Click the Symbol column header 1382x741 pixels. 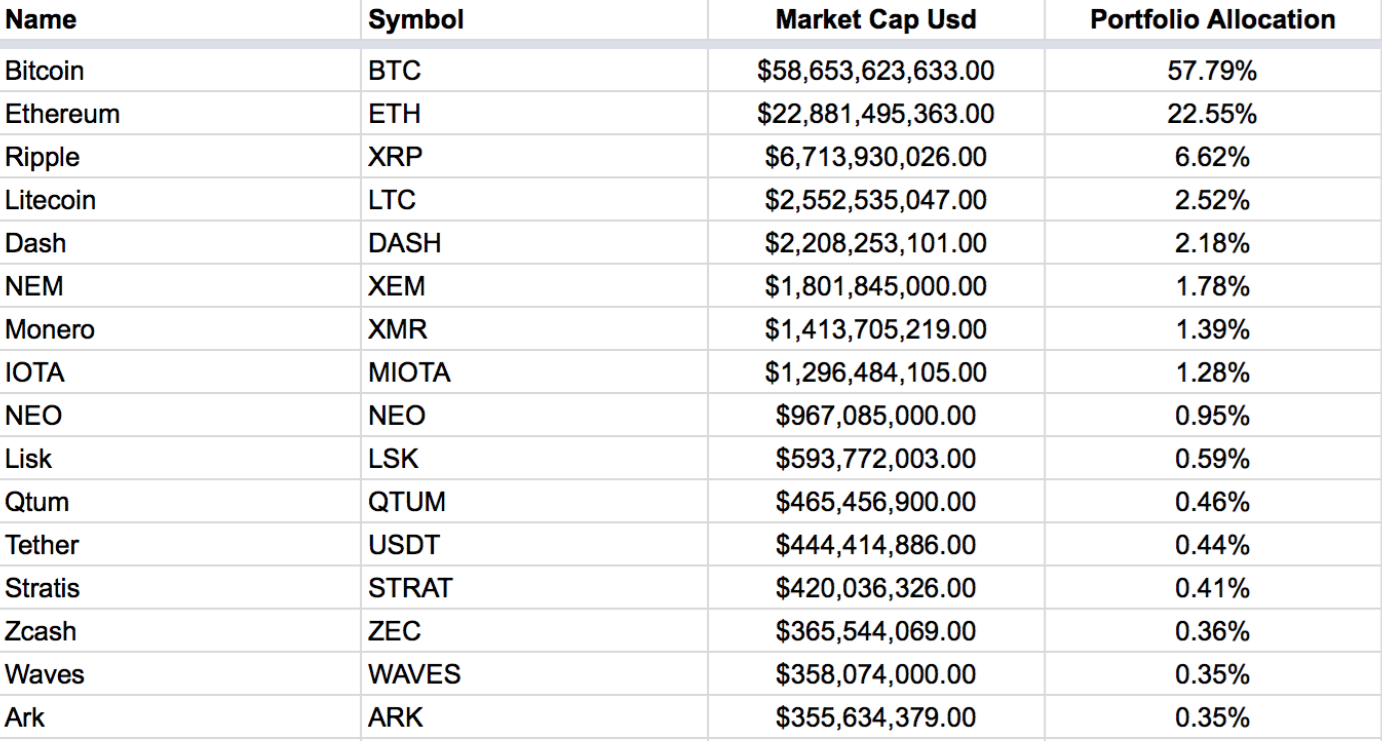click(x=416, y=20)
